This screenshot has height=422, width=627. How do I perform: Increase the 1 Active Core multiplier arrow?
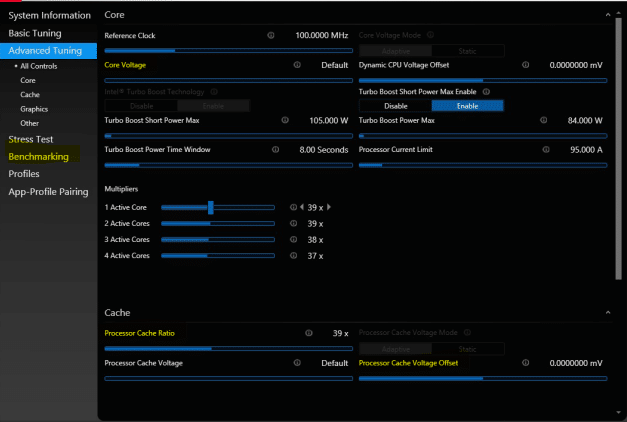(329, 207)
